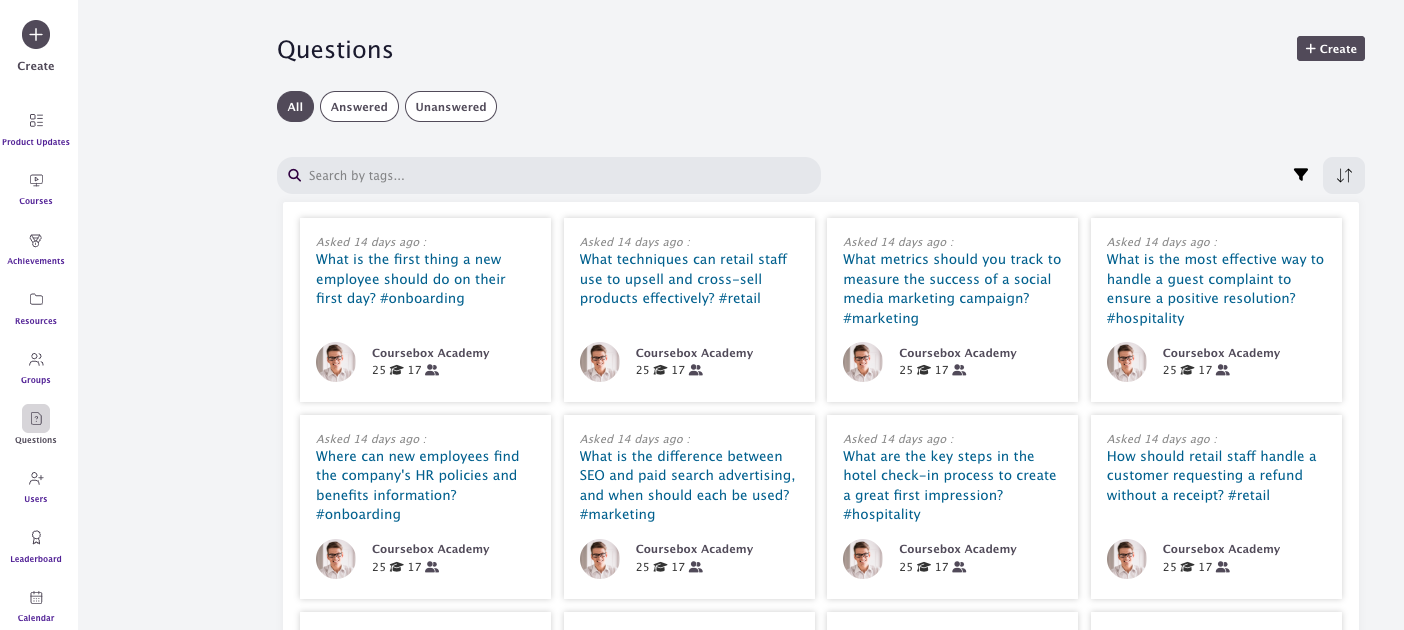The image size is (1404, 630).
Task: Click author avatar on upsell retail card
Action: coord(600,362)
